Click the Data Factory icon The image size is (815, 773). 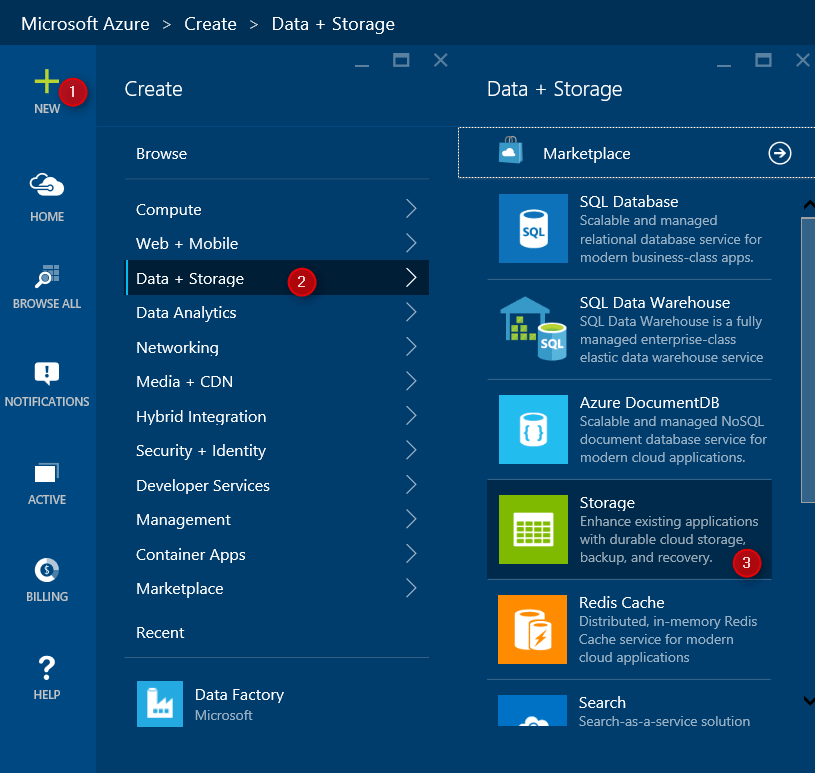click(x=160, y=704)
